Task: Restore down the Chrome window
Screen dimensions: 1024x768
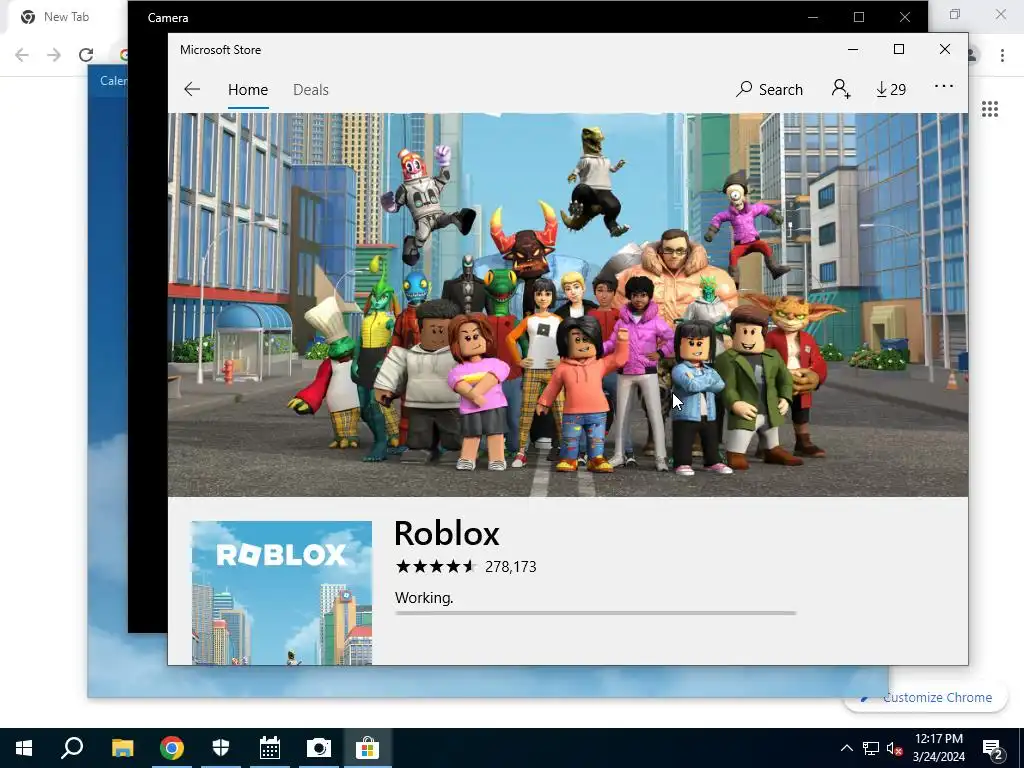Action: click(955, 14)
